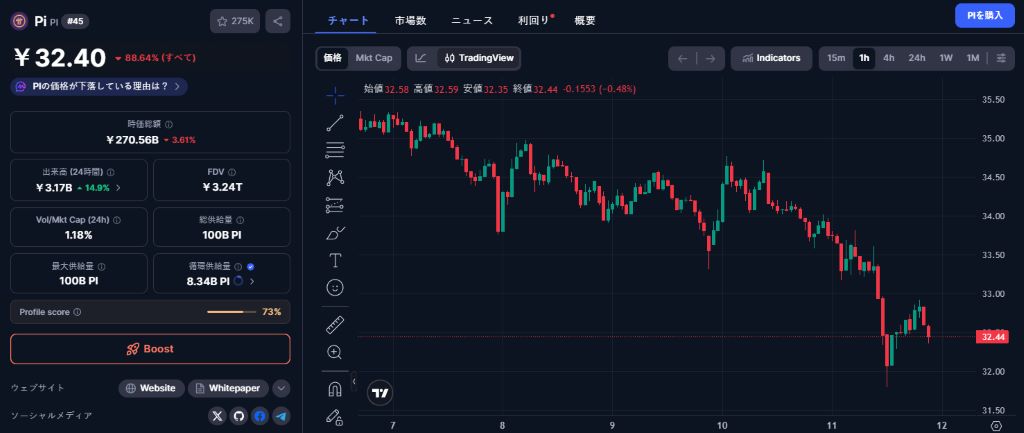This screenshot has width=1024, height=433.
Task: Open the emoji icons tool
Action: tap(335, 287)
